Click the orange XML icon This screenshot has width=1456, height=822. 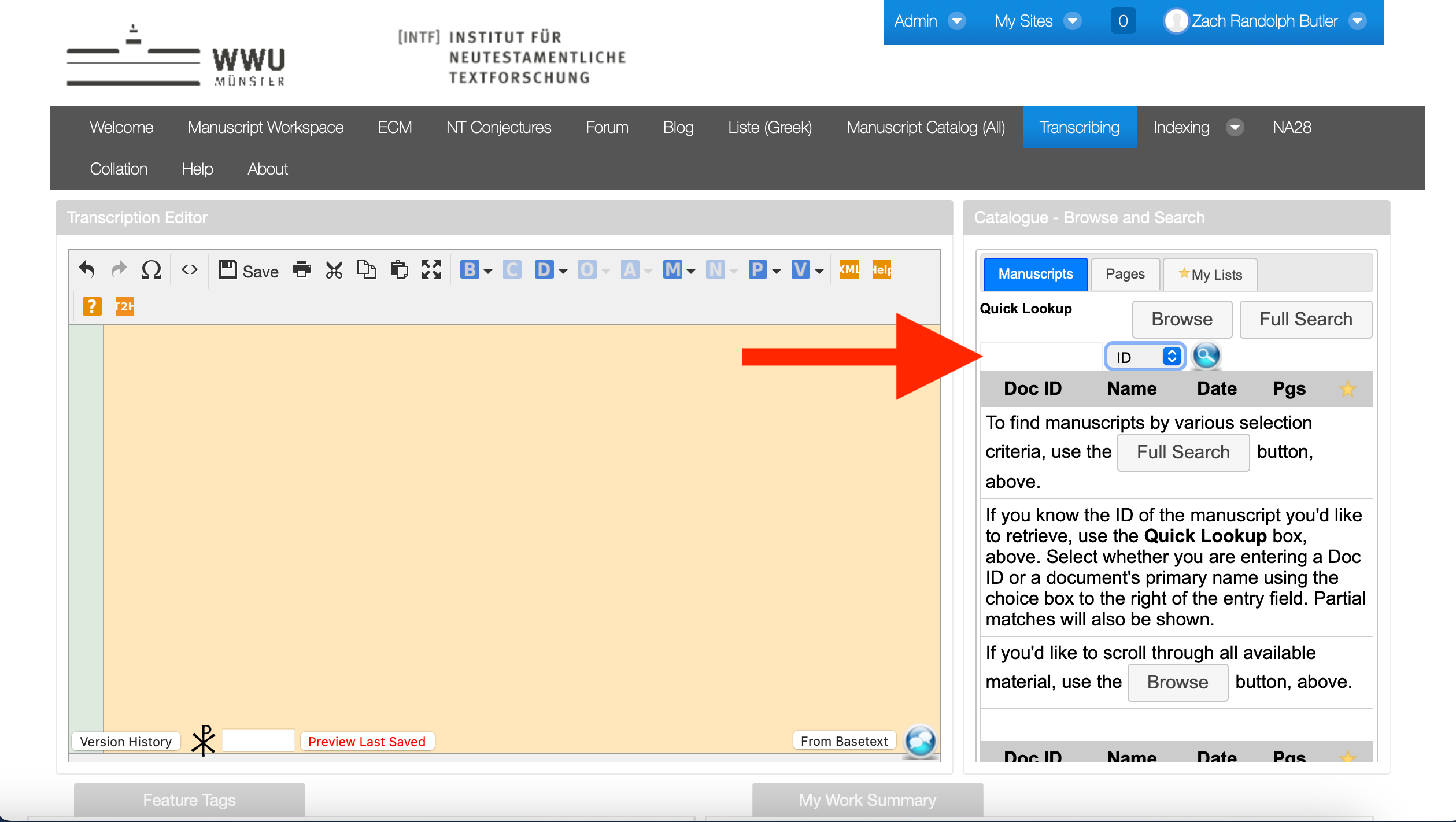tap(849, 269)
